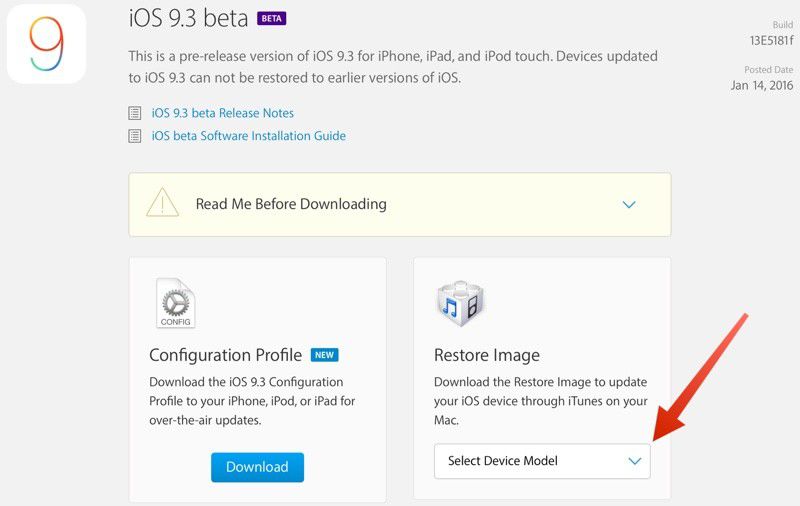Click the iOS 9 logo icon
800x506 pixels.
(46, 44)
